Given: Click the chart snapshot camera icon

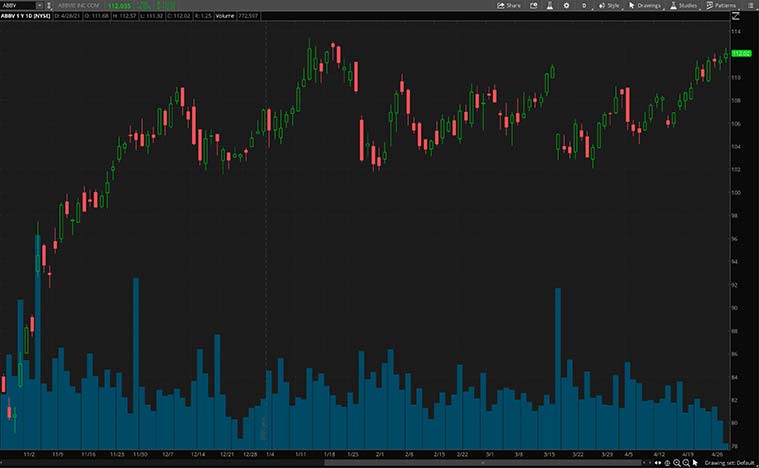Looking at the screenshot, I should pyautogui.click(x=533, y=5).
